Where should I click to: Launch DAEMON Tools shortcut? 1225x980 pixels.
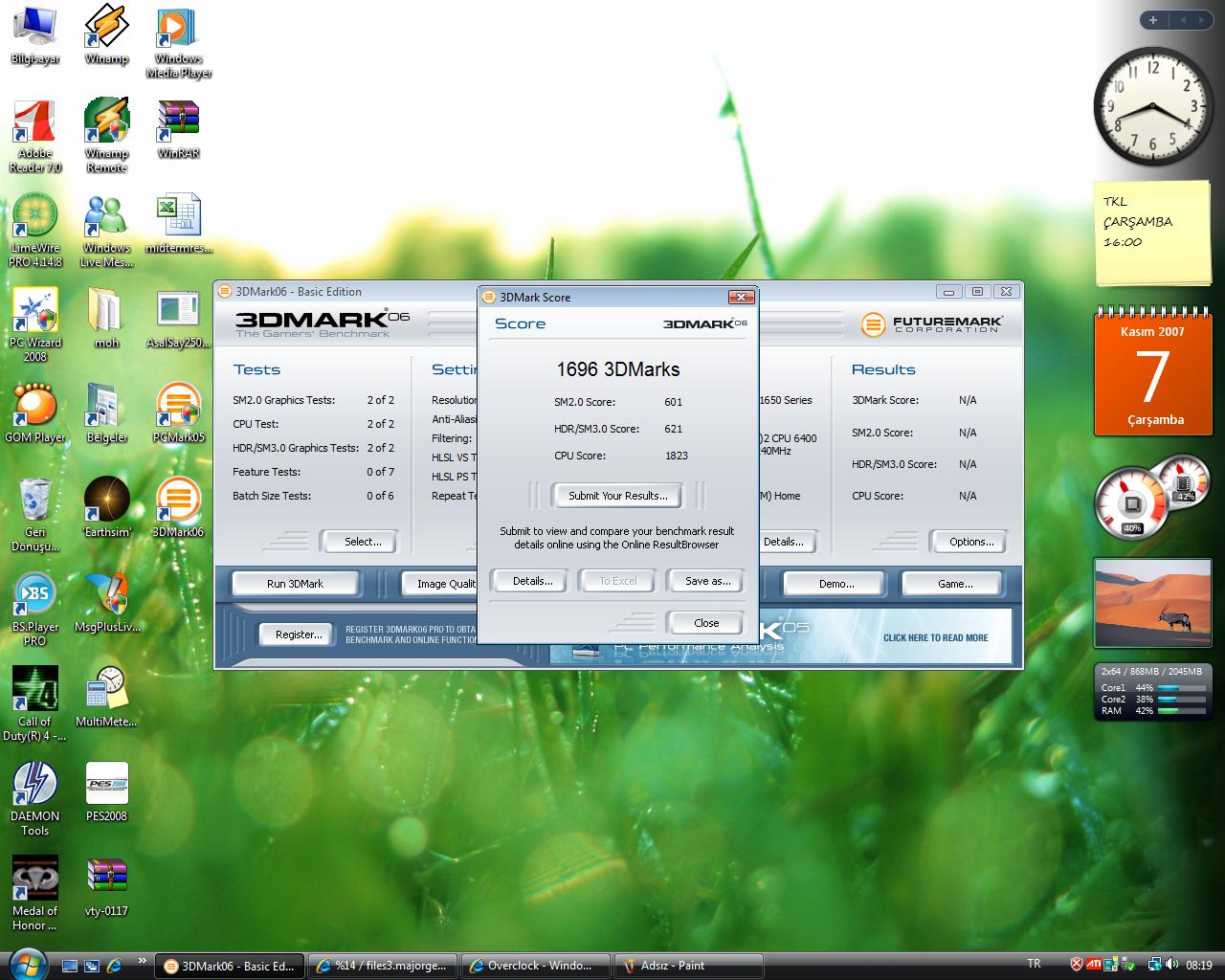[x=34, y=799]
